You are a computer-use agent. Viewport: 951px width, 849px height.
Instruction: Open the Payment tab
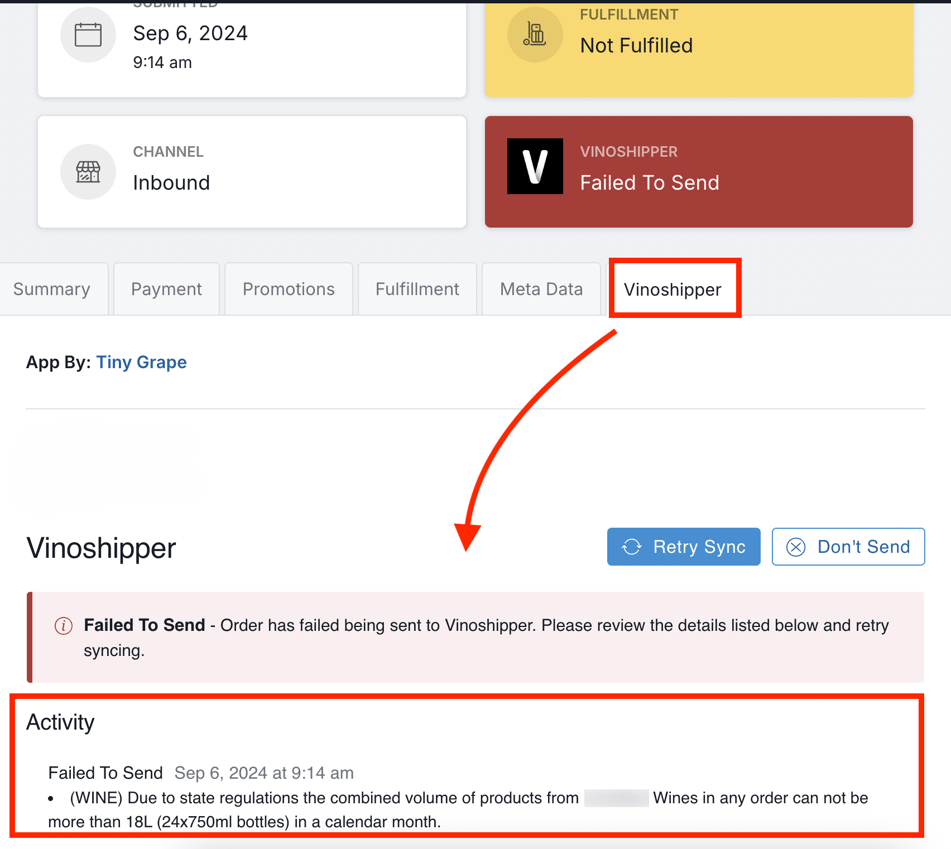click(x=166, y=288)
